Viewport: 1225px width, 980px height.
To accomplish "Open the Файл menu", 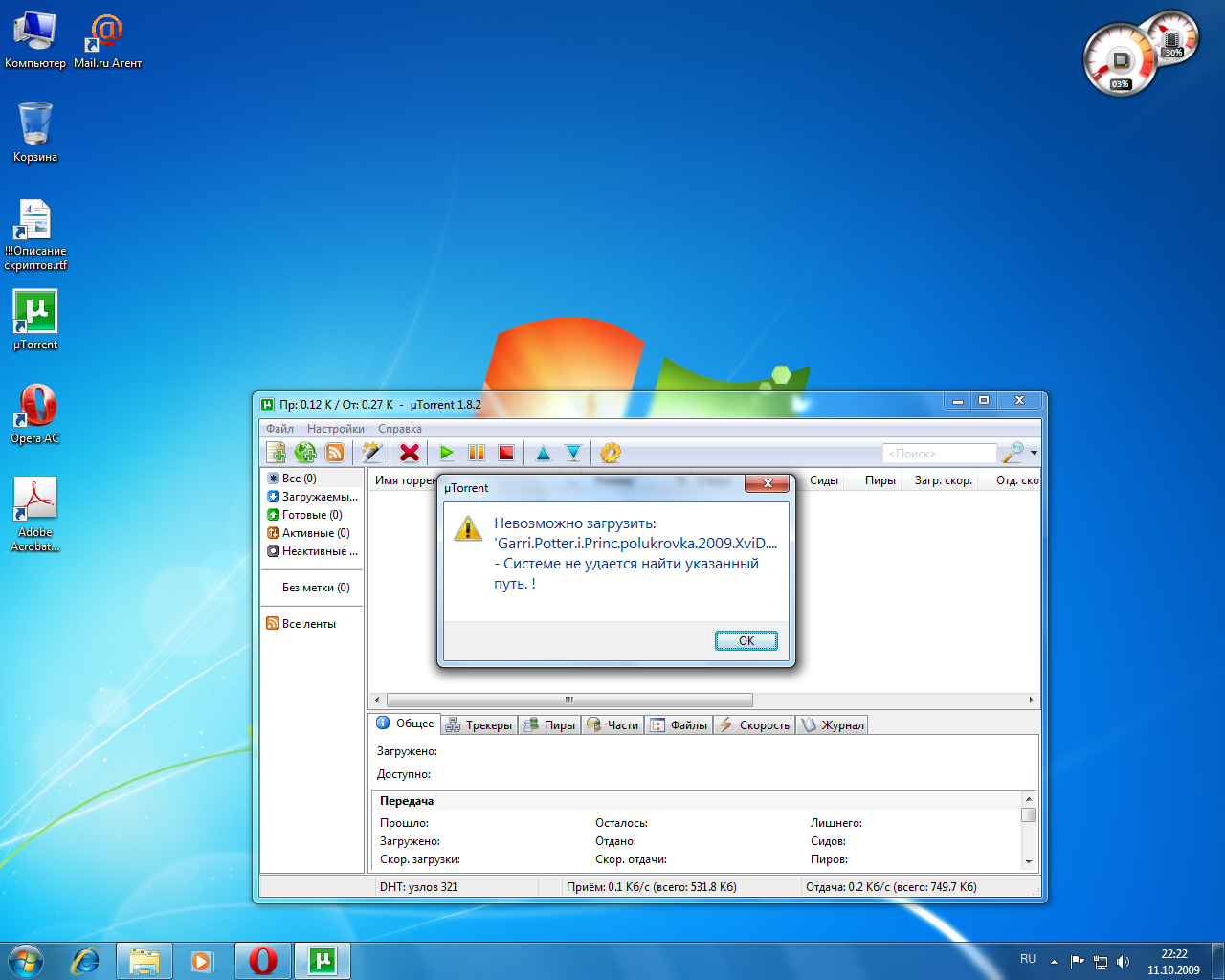I will pos(279,429).
